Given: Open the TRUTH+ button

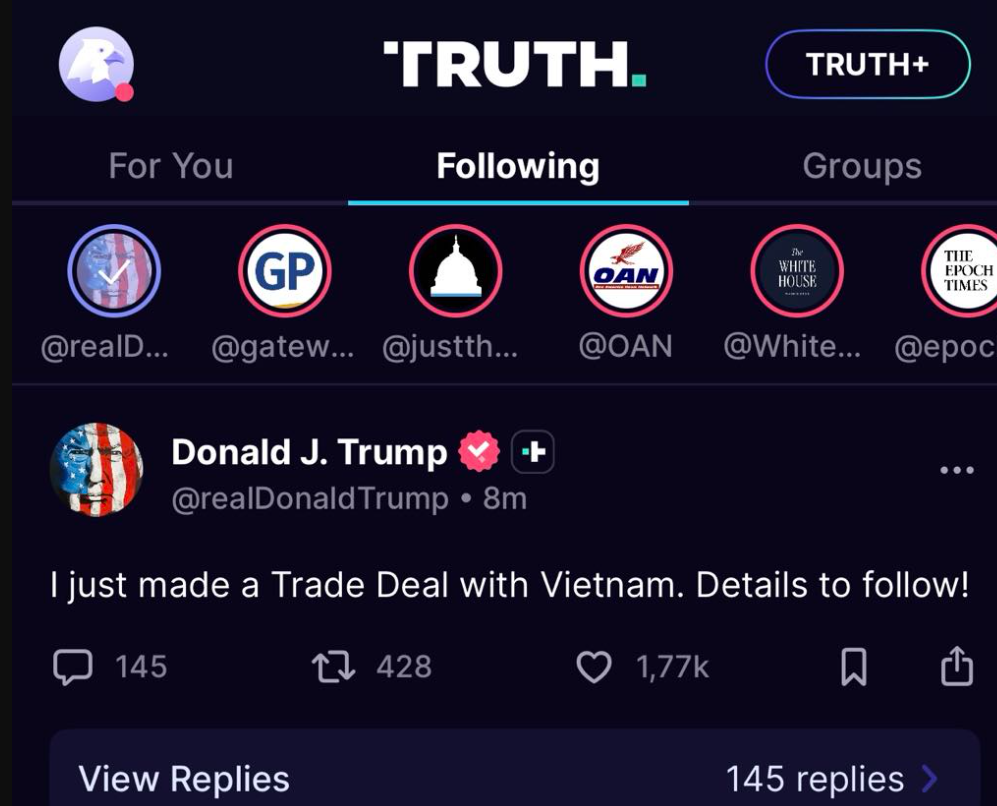Looking at the screenshot, I should tap(867, 64).
